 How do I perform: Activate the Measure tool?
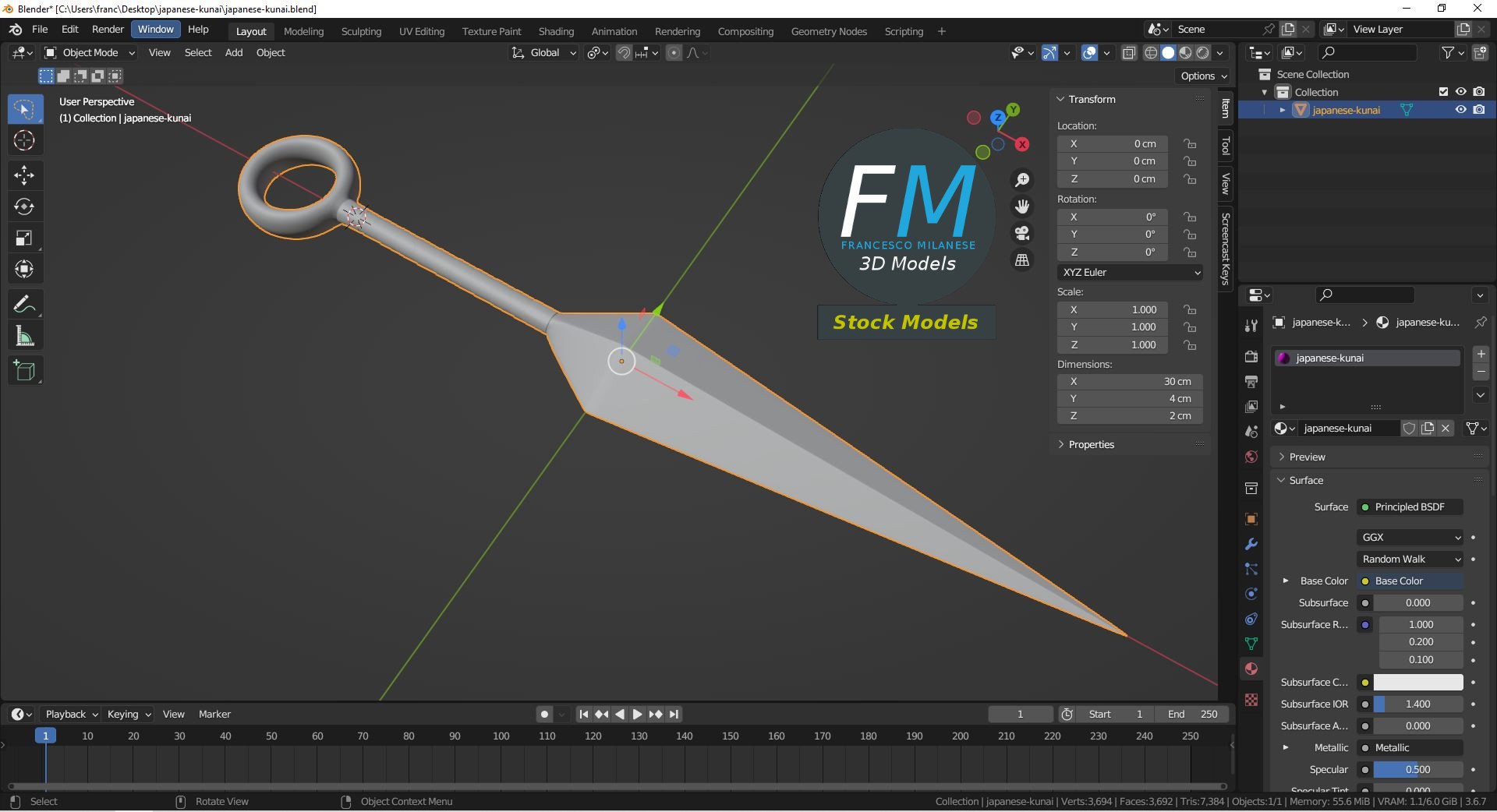point(24,336)
